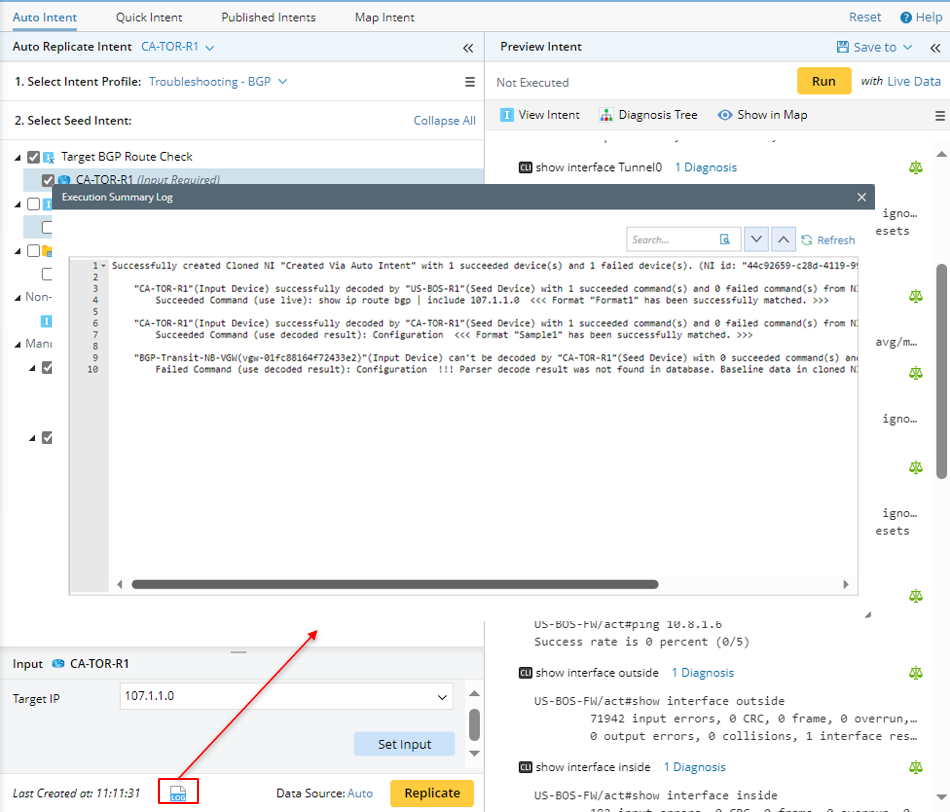Click the Reset link
The width and height of the screenshot is (950, 812).
(865, 17)
